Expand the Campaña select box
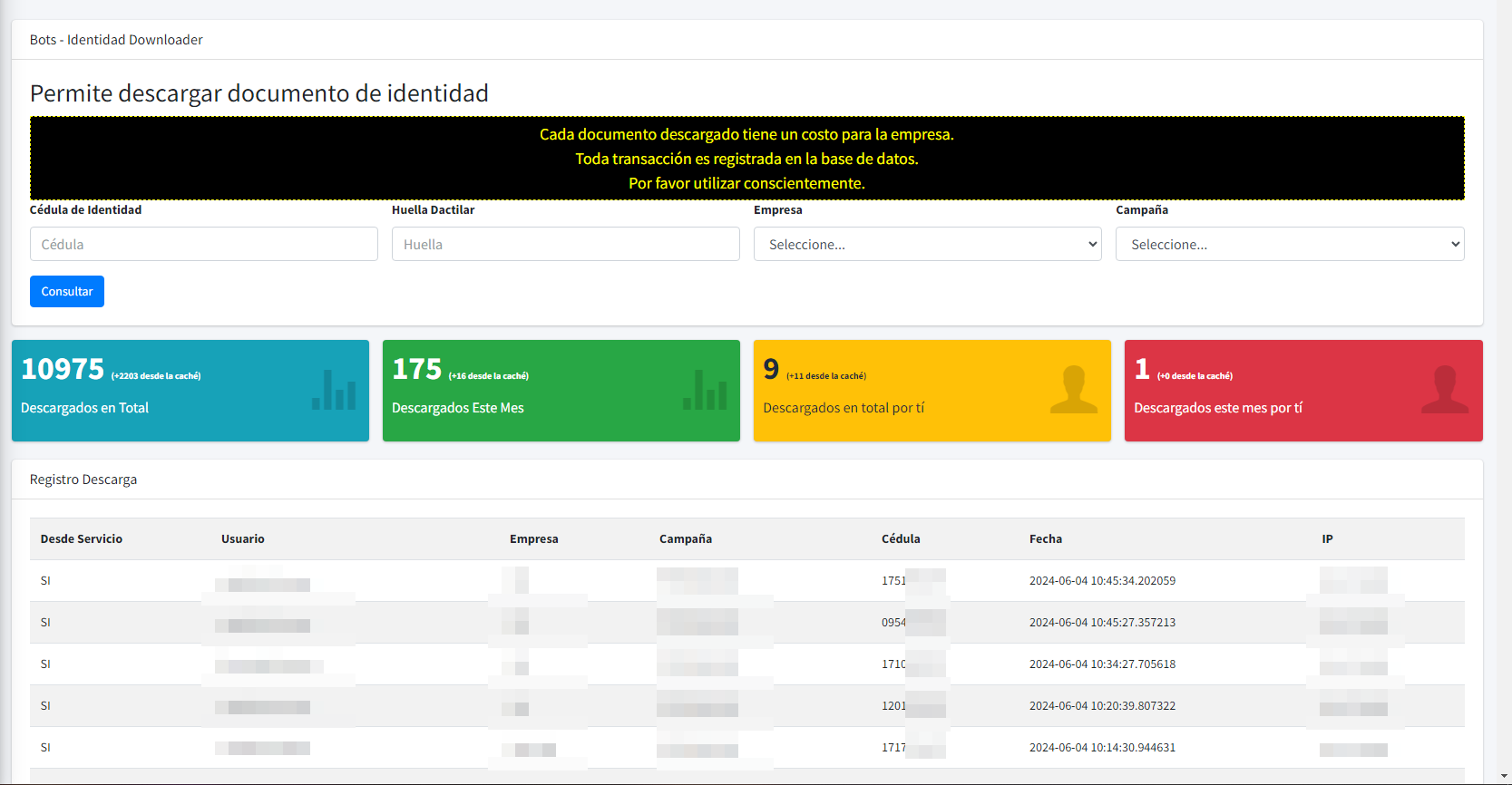Viewport: 1512px width, 785px height. 1289,244
